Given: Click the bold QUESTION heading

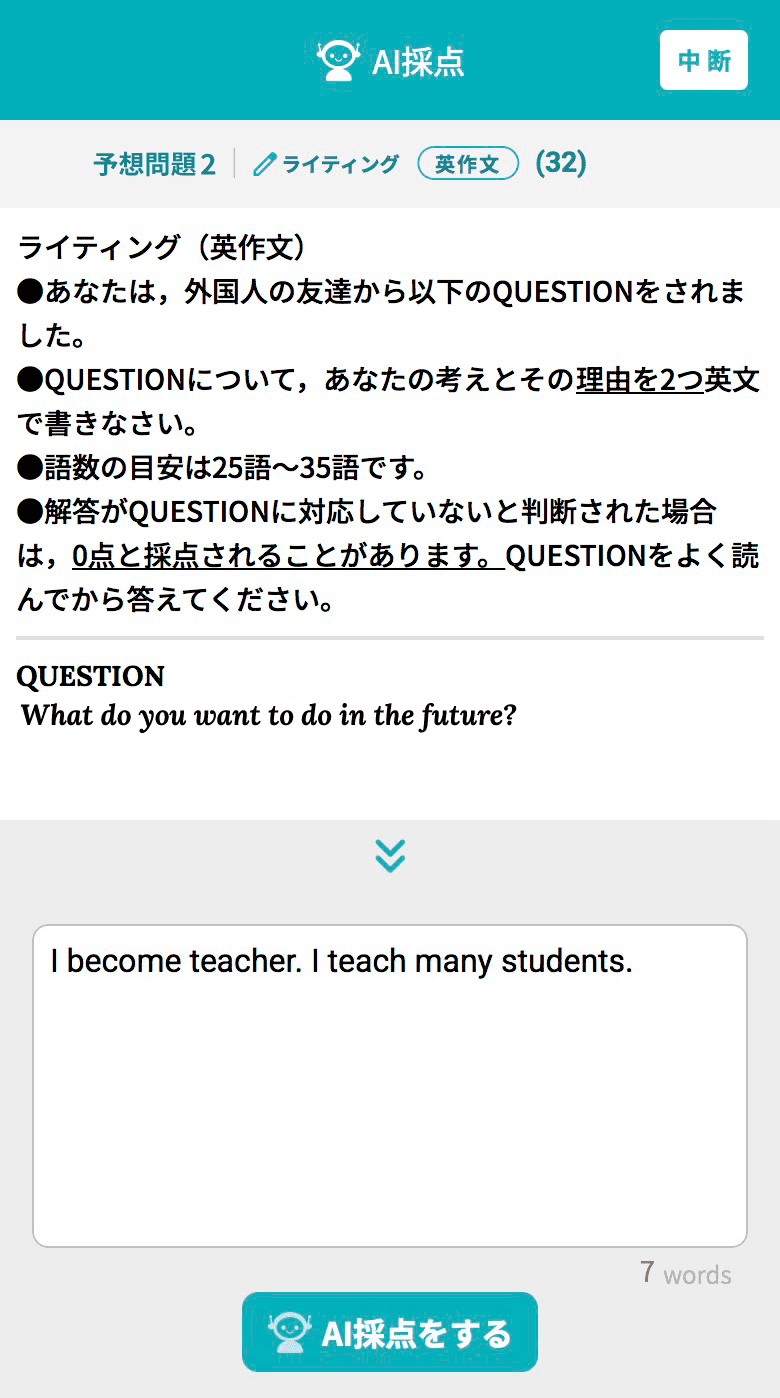Looking at the screenshot, I should pyautogui.click(x=90, y=676).
